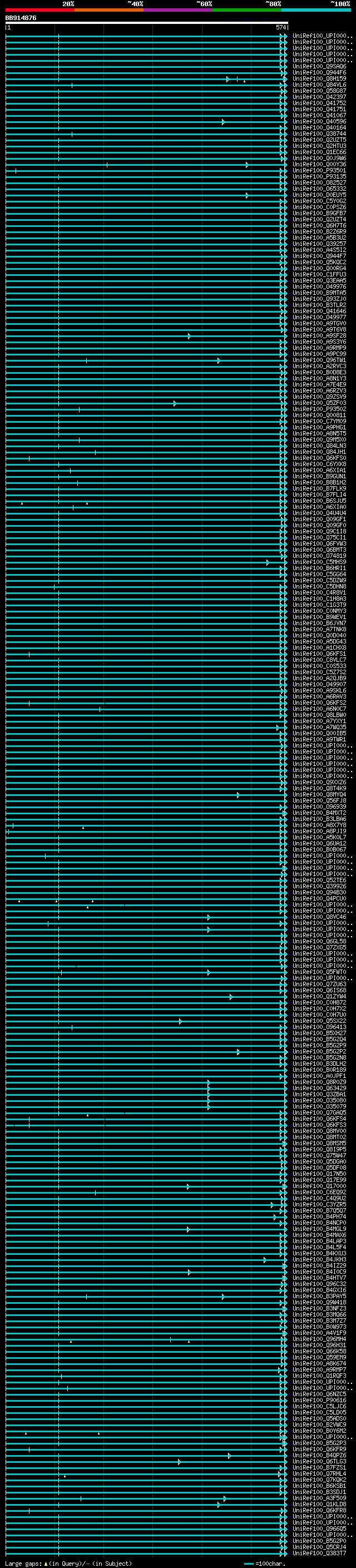This screenshot has width=356, height=1568.
Task: Click the yellow gap marker in Q8H159 row
Action: [x=245, y=81]
